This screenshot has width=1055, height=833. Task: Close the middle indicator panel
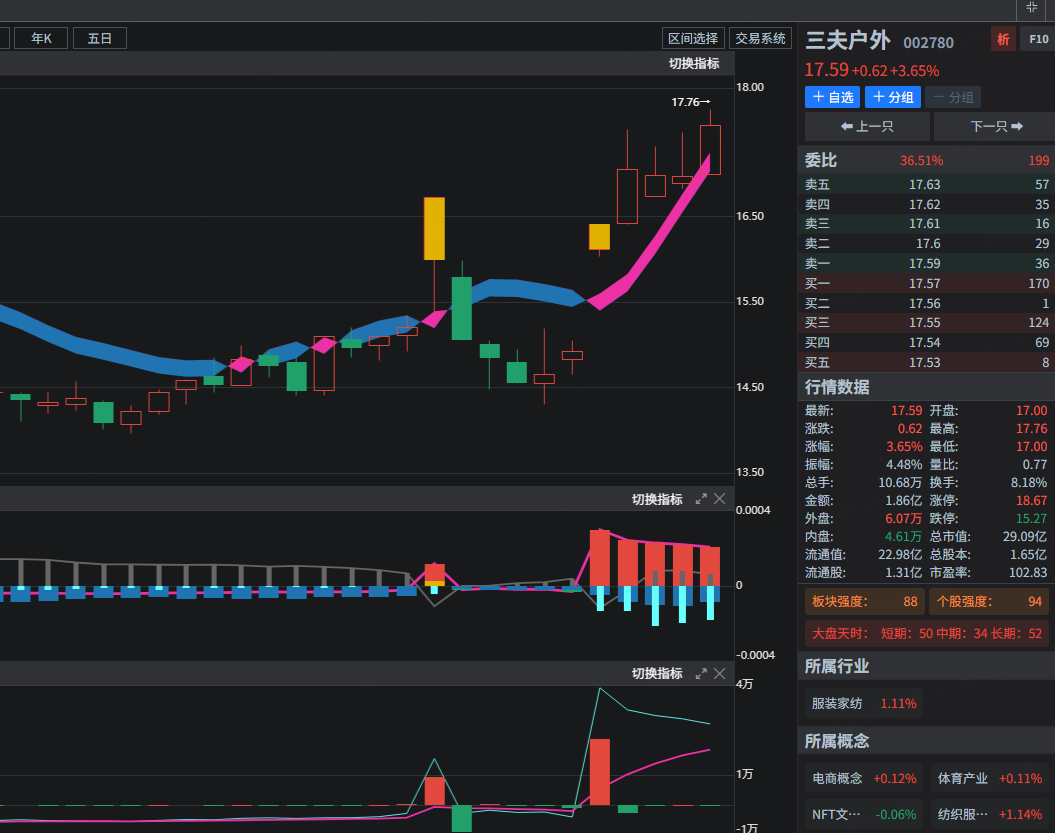click(720, 499)
